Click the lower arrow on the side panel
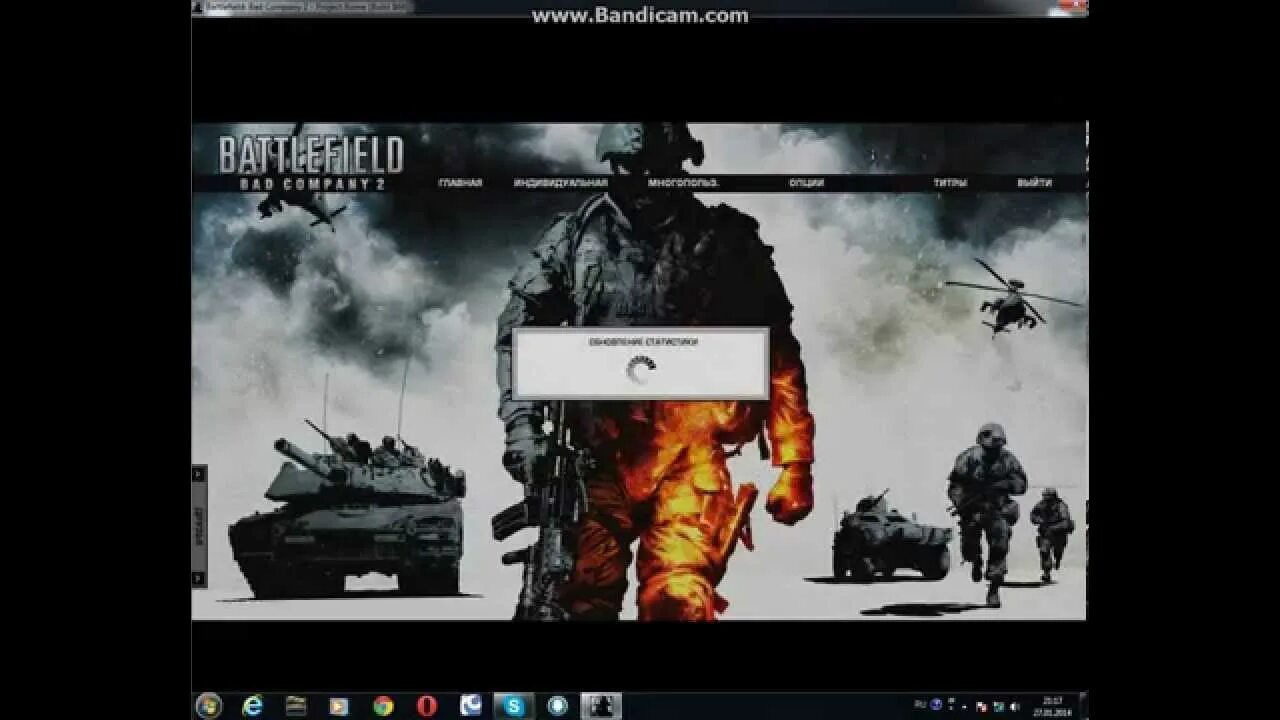The width and height of the screenshot is (1280, 720). pos(198,578)
